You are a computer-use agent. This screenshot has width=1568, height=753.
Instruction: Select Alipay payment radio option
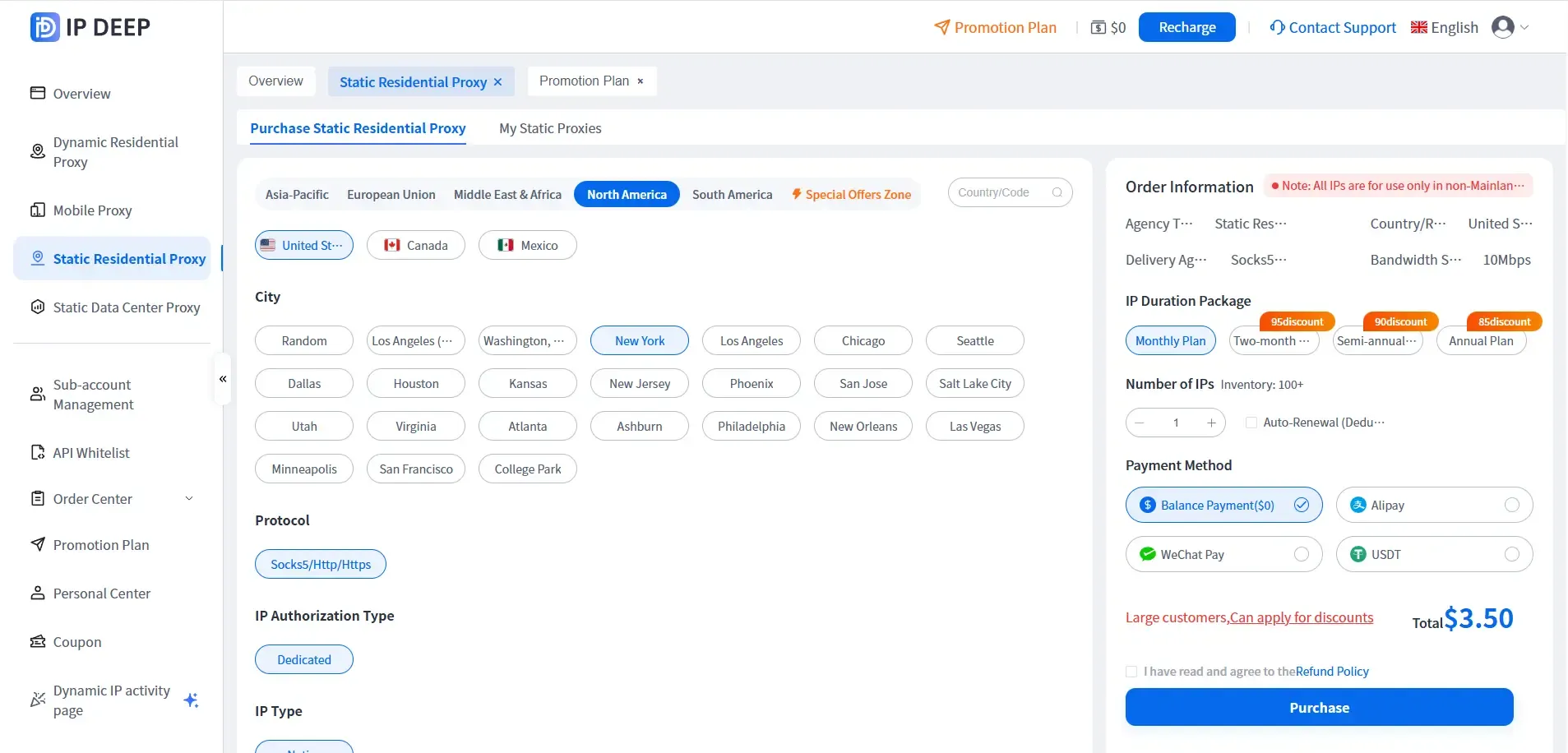point(1511,505)
